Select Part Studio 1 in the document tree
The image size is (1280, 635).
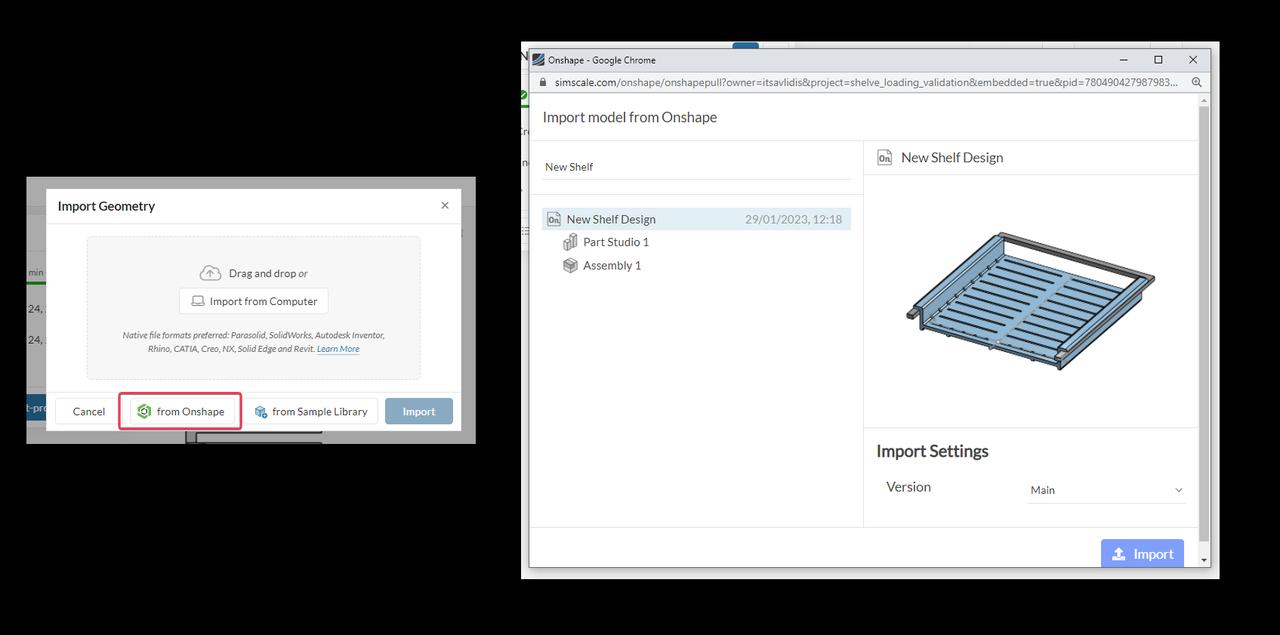click(615, 242)
